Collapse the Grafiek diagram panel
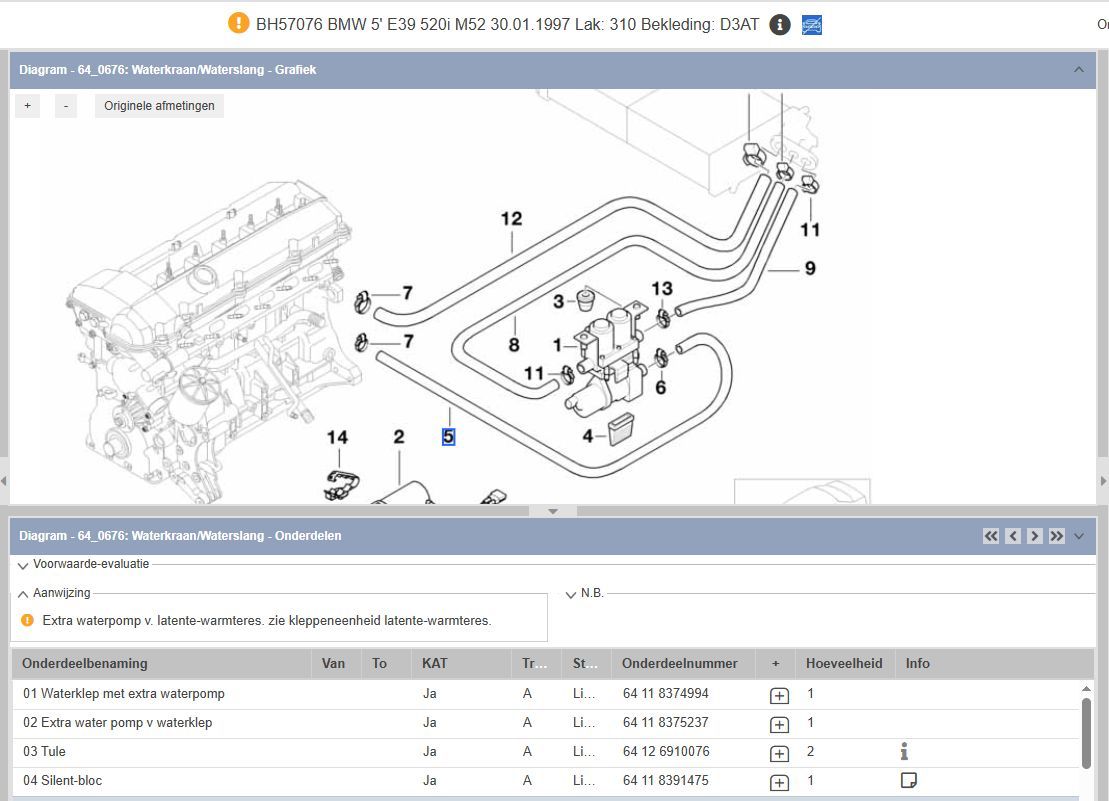1109x801 pixels. (x=1078, y=70)
